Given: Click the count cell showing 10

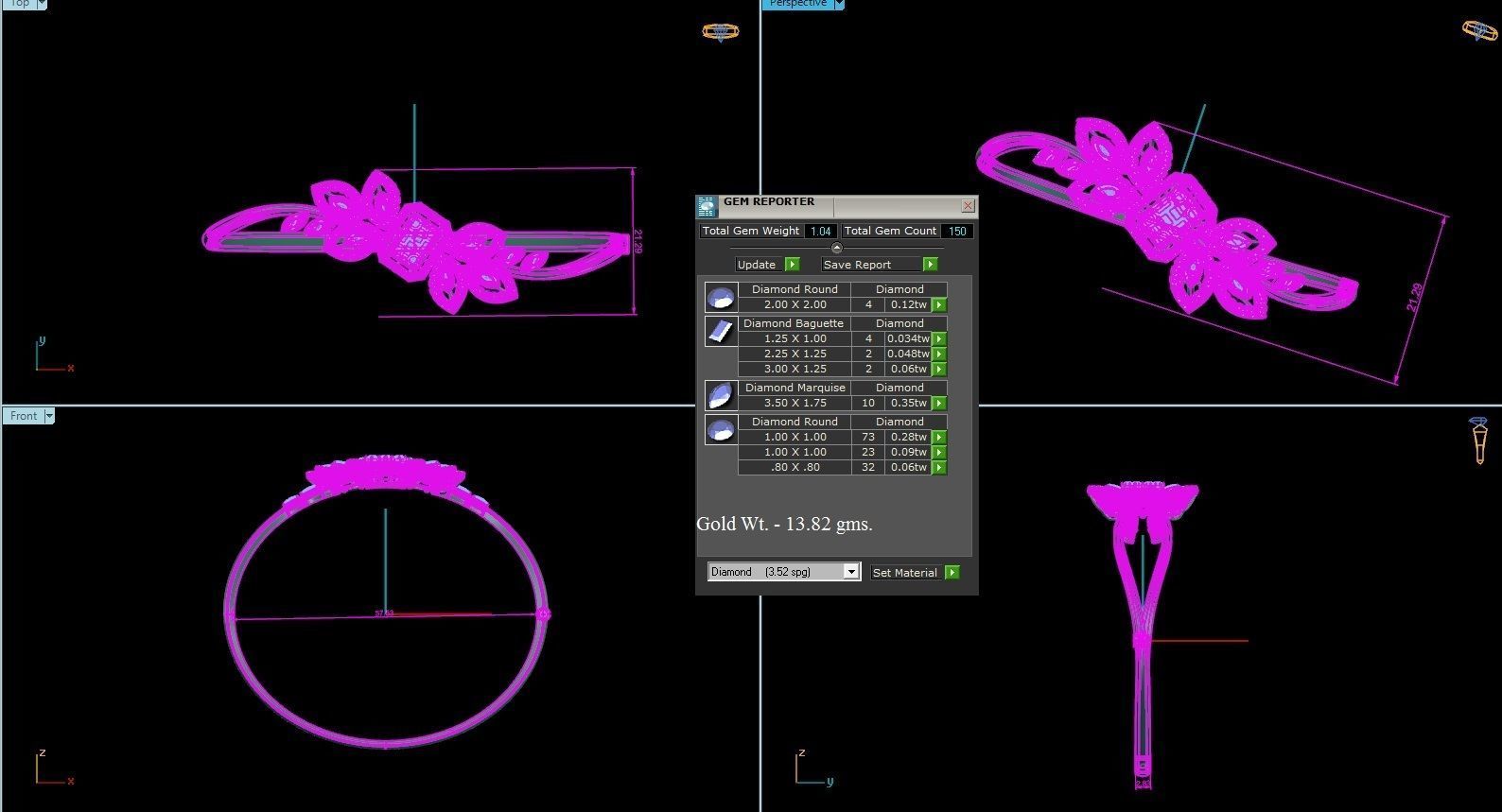Looking at the screenshot, I should tap(868, 403).
